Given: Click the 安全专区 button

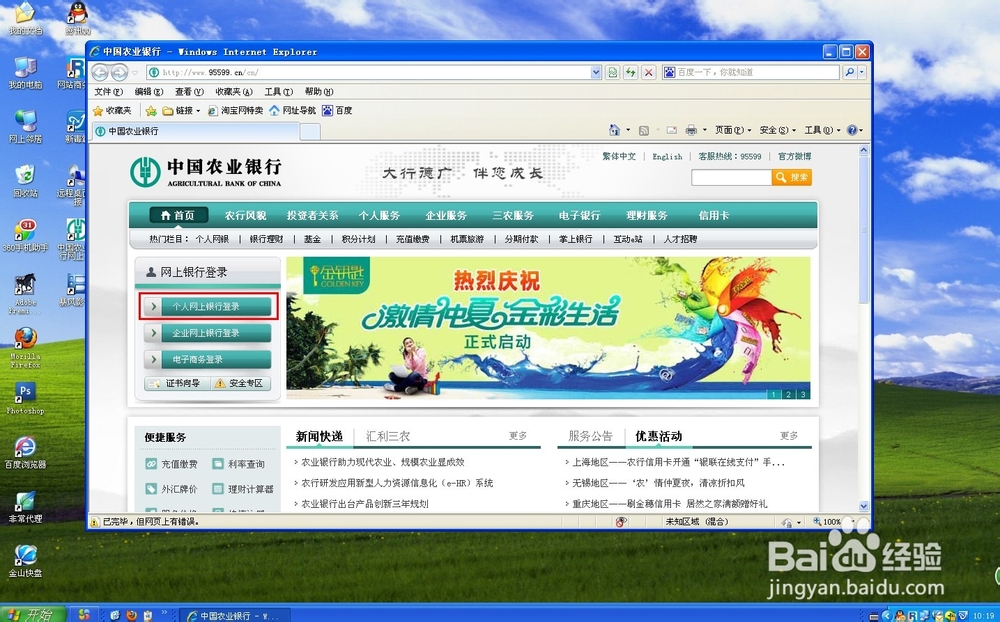Looking at the screenshot, I should pos(240,383).
